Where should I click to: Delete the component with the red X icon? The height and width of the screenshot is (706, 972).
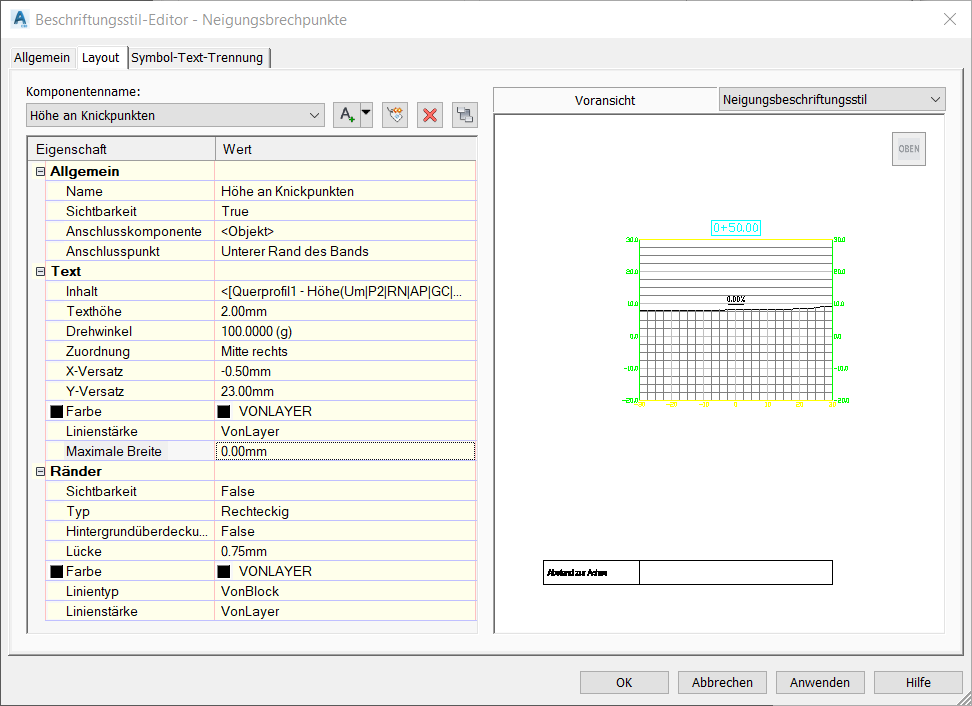tap(431, 115)
